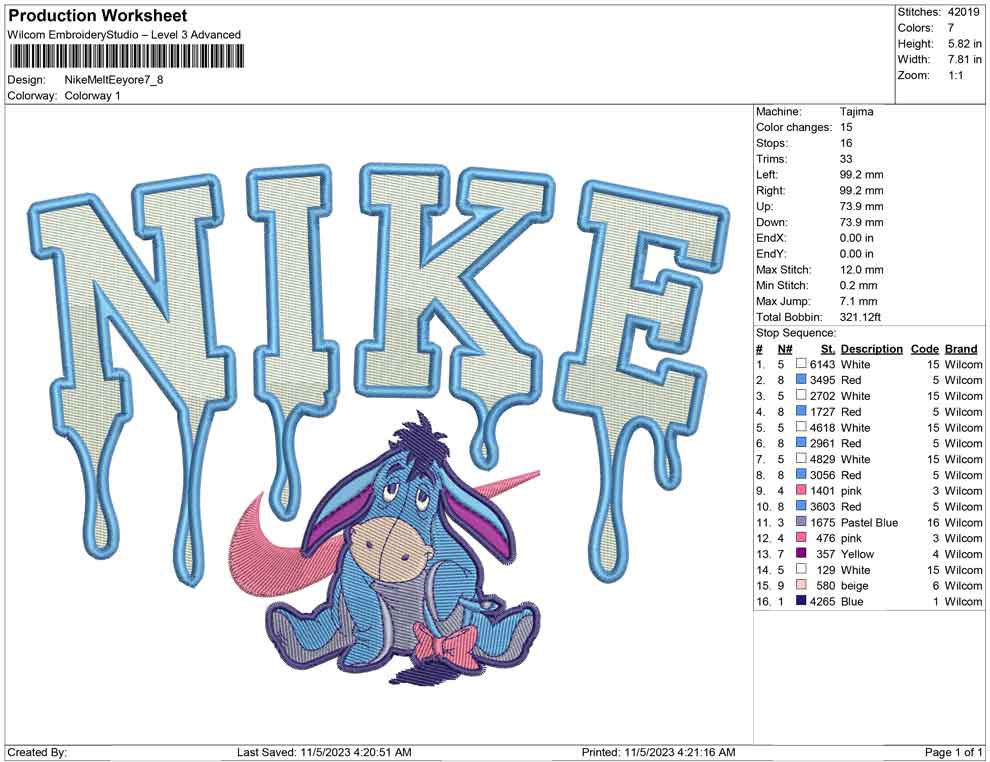
Task: Click the 'Printed: 11/5/2023 4:21:16 AM' footer text
Action: pos(659,752)
